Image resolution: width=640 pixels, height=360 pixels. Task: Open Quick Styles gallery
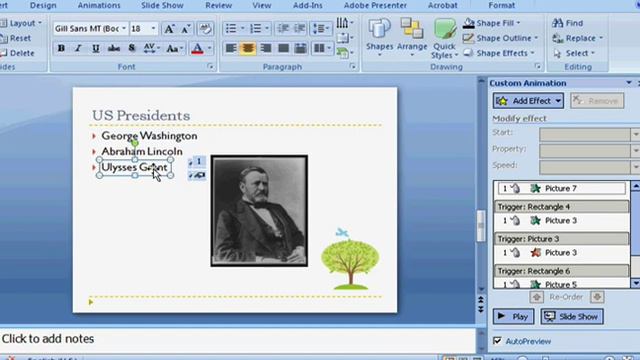click(444, 39)
